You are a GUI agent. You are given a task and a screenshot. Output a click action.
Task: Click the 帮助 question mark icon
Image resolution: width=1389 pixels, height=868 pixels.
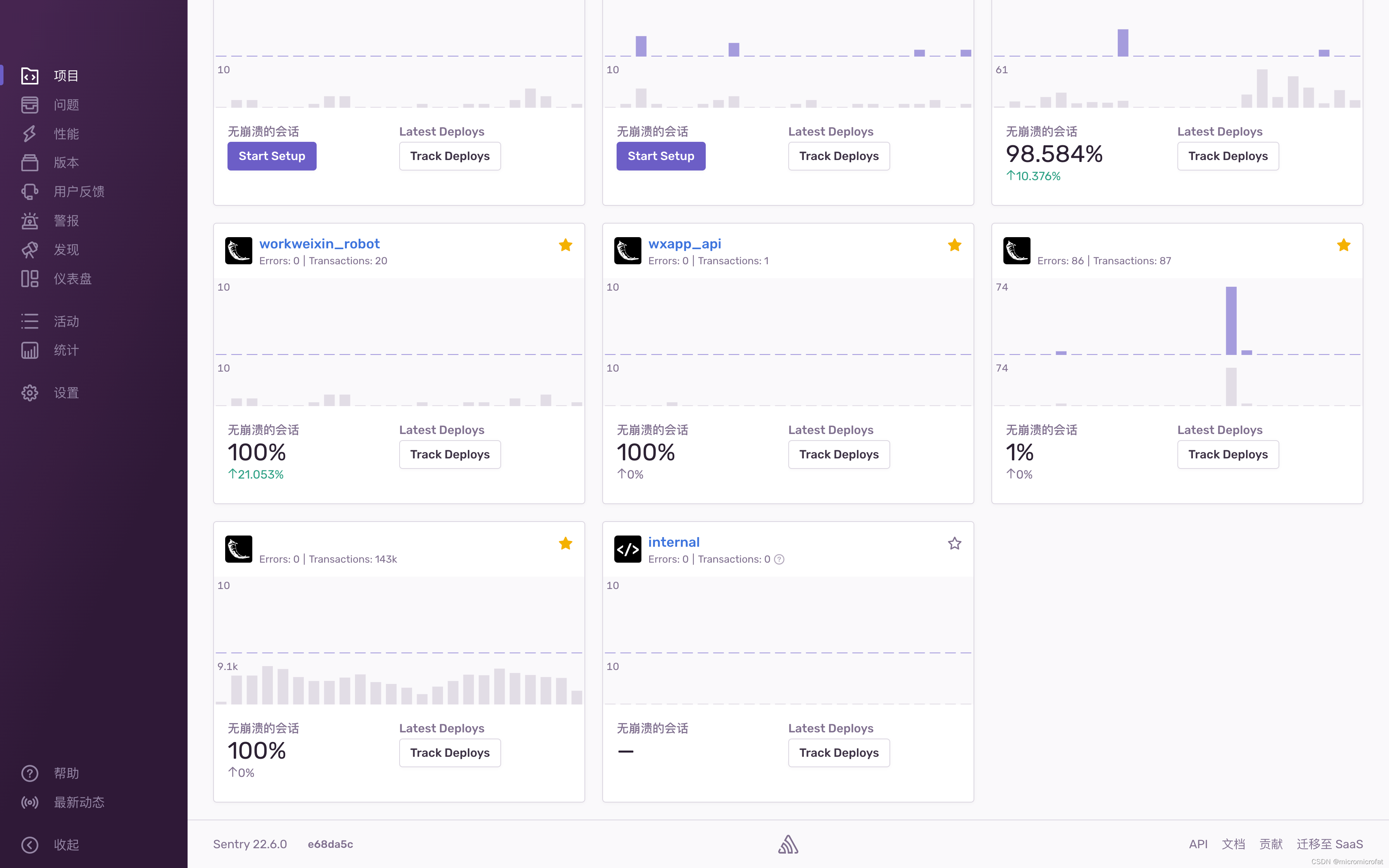[x=30, y=773]
